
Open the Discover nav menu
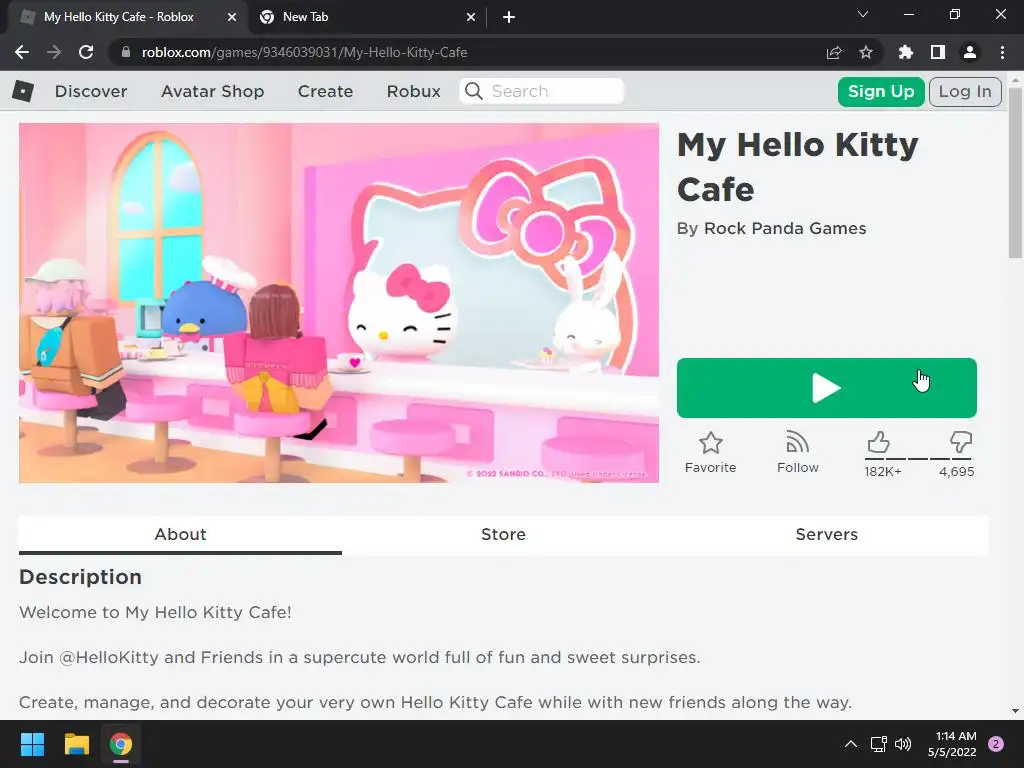click(x=91, y=91)
